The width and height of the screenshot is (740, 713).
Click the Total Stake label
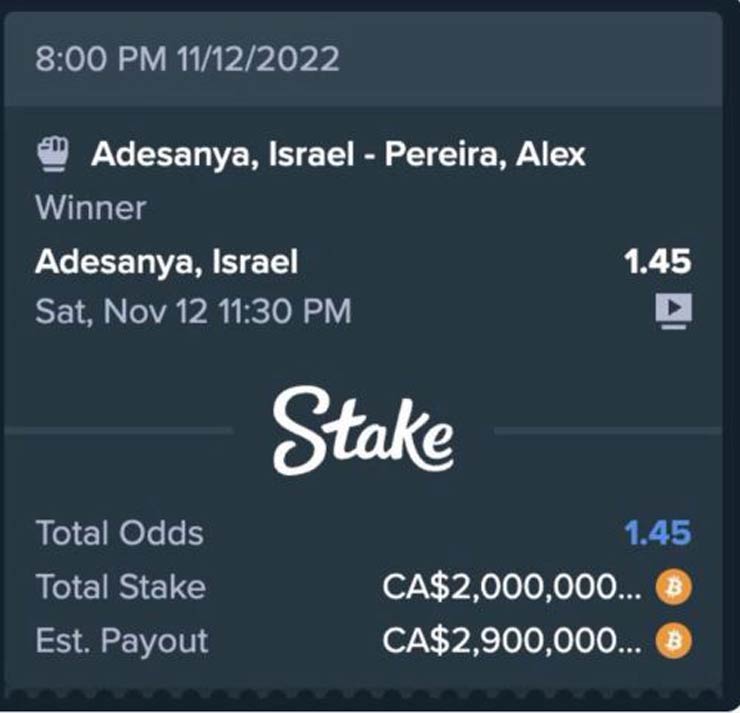[x=120, y=587]
